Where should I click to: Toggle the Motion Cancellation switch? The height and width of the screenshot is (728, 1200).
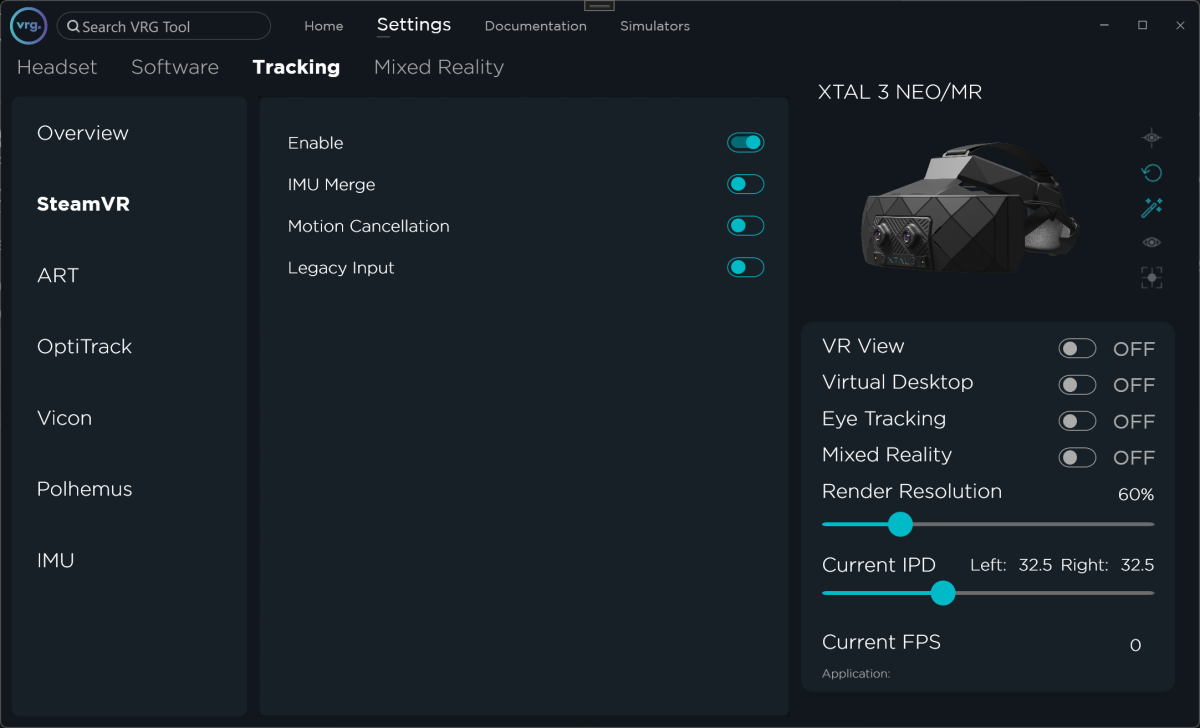point(745,226)
